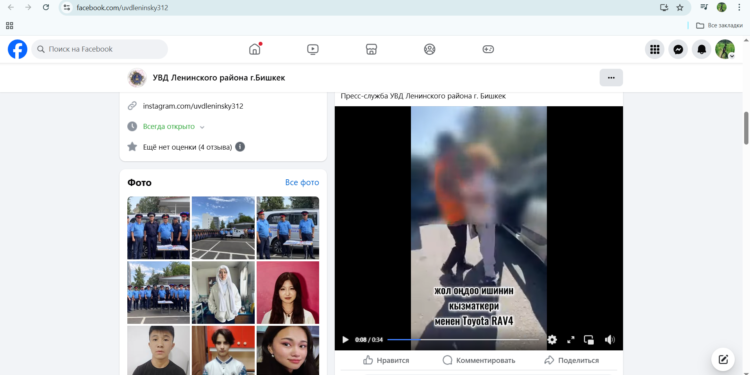The image size is (750, 375).
Task: Open Chrome three-dot menu
Action: click(739, 7)
